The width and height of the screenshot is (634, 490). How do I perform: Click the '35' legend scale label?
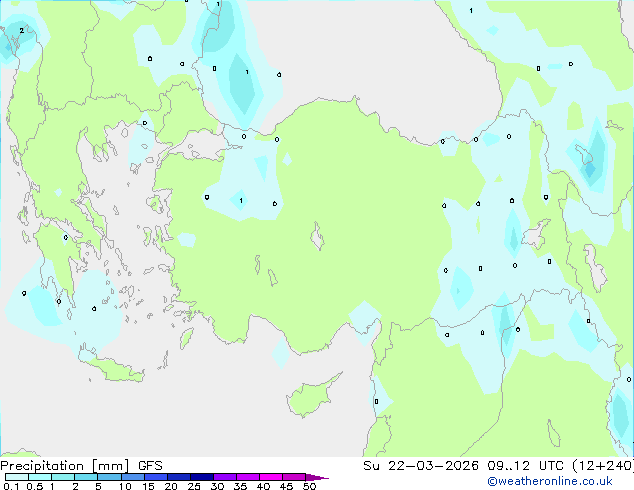click(240, 486)
